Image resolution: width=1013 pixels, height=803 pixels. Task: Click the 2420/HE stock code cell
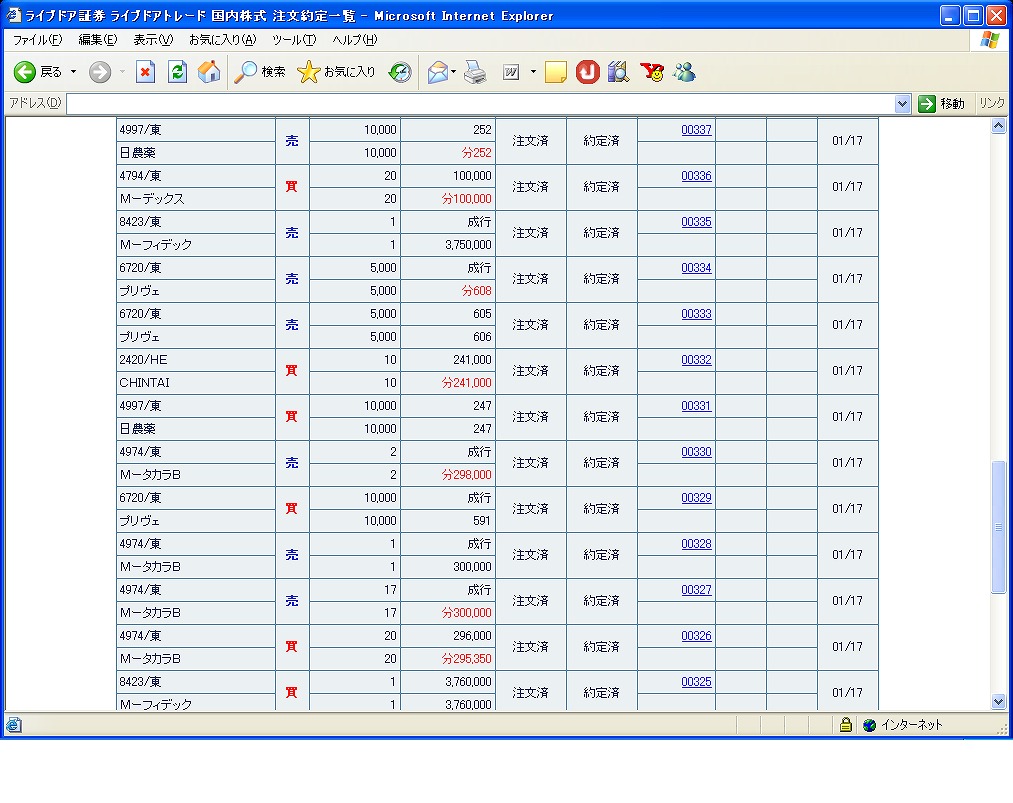point(196,359)
